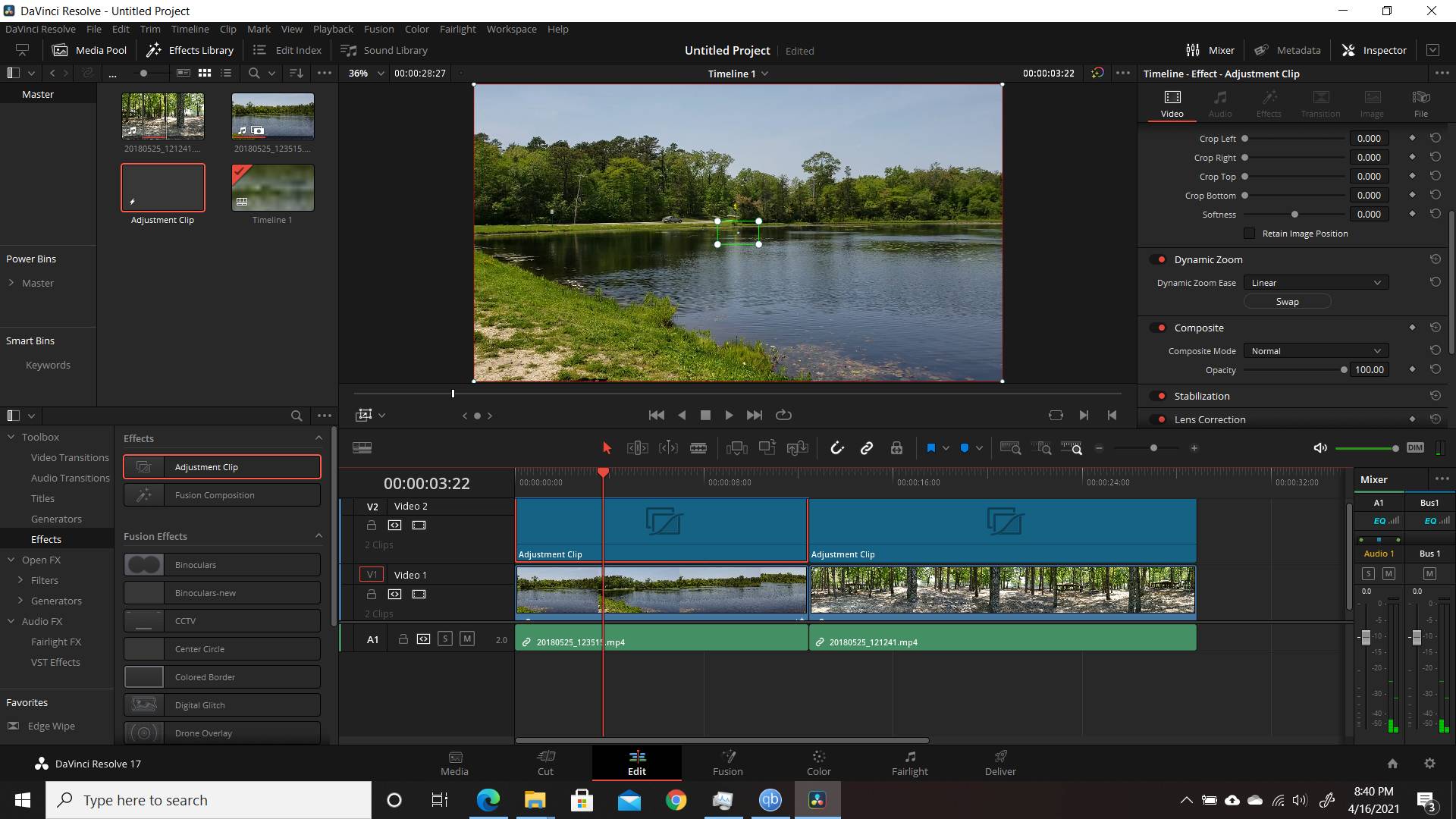Toggle the Linked Selection chain icon
Viewport: 1456px width, 819px height.
click(x=866, y=448)
